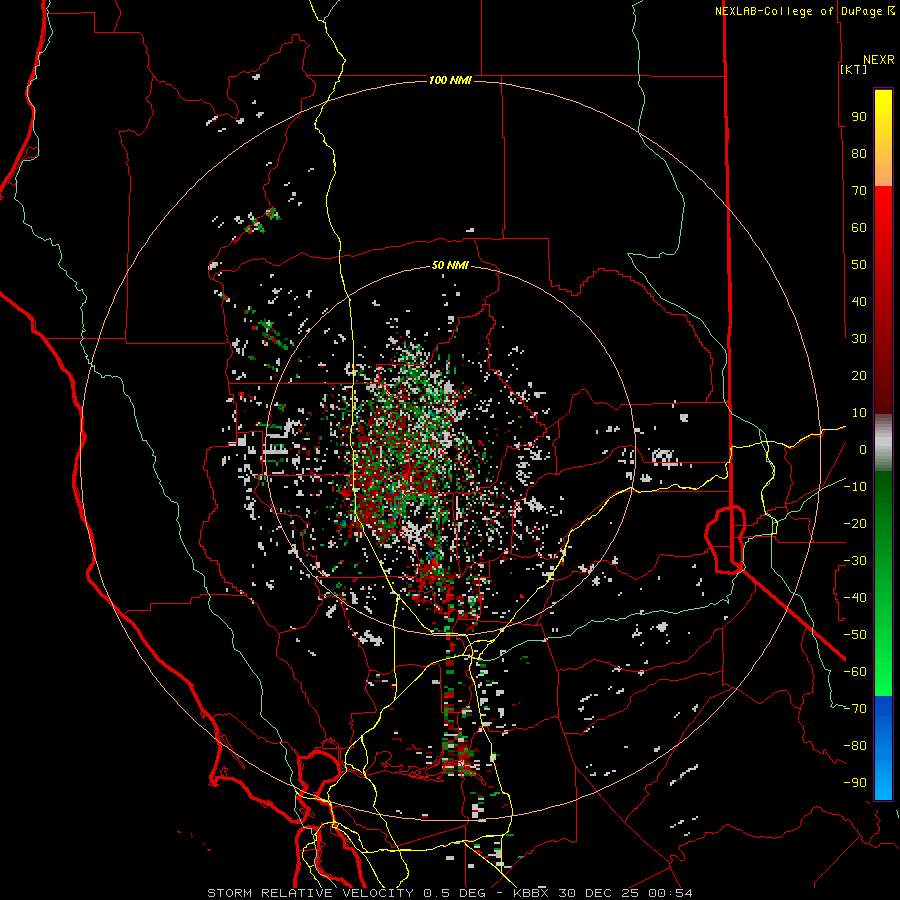Pick the gray zero-velocity segment of color bar
Image resolution: width=900 pixels, height=900 pixels.
(883, 443)
